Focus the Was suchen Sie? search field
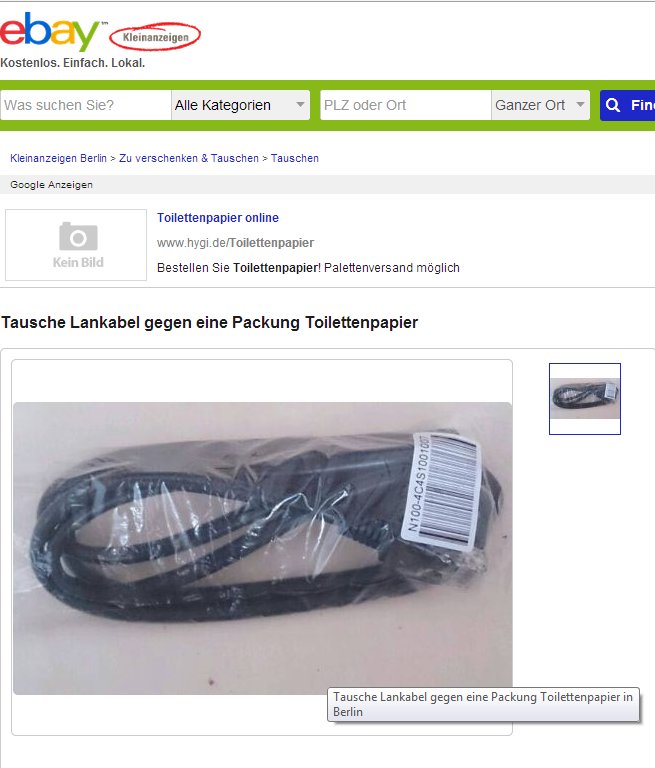Viewport: 655px width, 768px height. (x=86, y=105)
